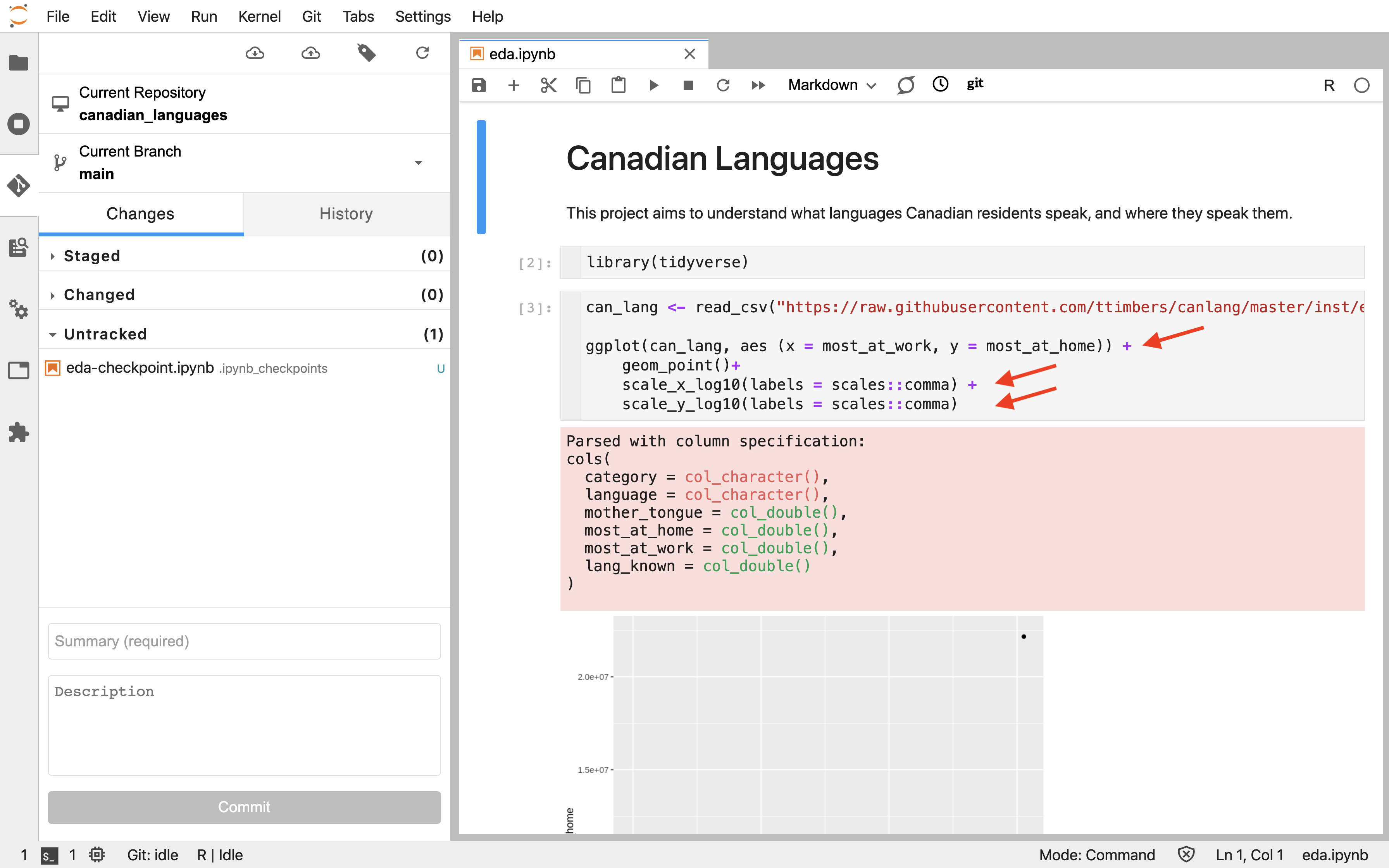The height and width of the screenshot is (868, 1389).
Task: Click the R kernel name in toolbar
Action: tap(1329, 86)
